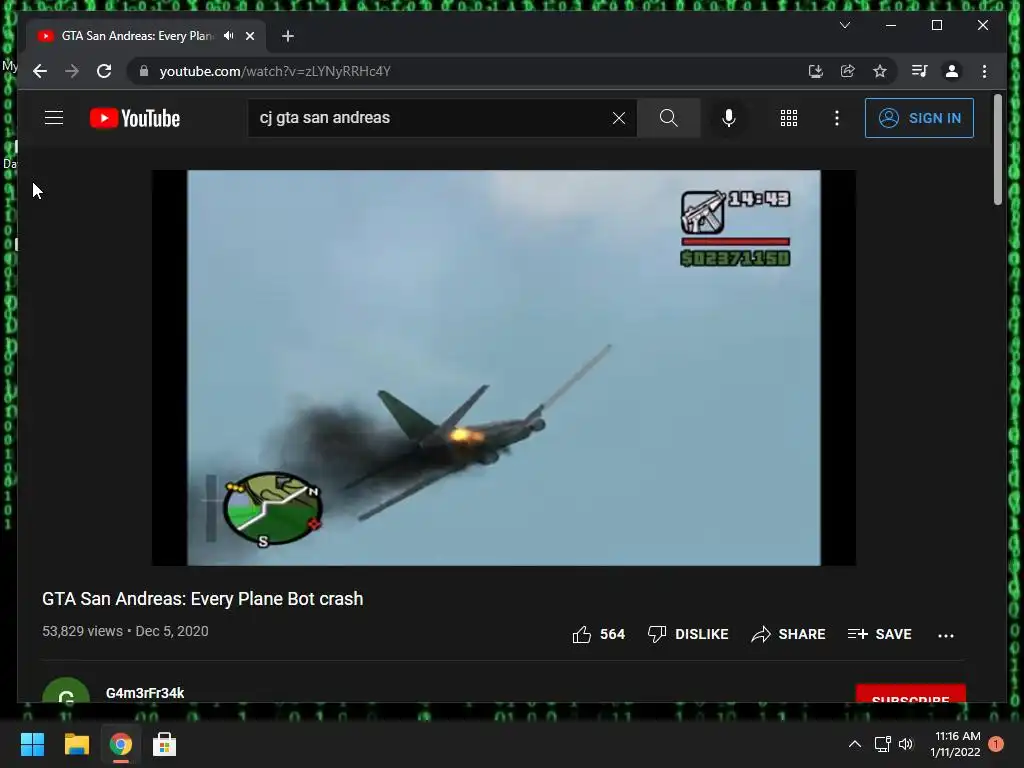The height and width of the screenshot is (768, 1024).
Task: Open a new tab with plus
Action: (x=288, y=36)
